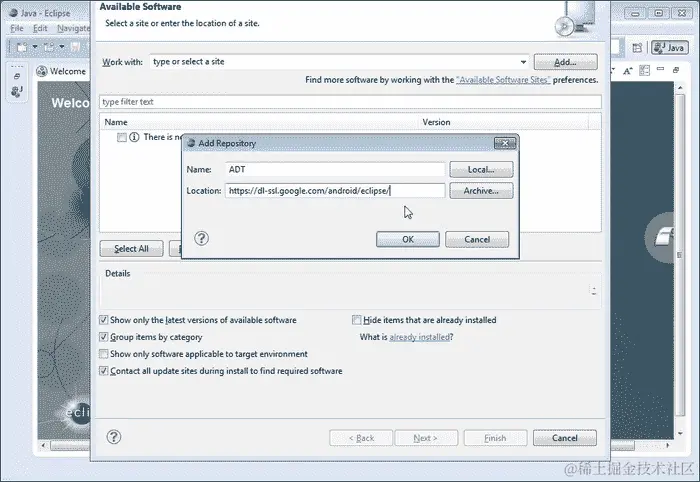Click OK in Add Repository dialog
The height and width of the screenshot is (482, 700).
tap(408, 239)
